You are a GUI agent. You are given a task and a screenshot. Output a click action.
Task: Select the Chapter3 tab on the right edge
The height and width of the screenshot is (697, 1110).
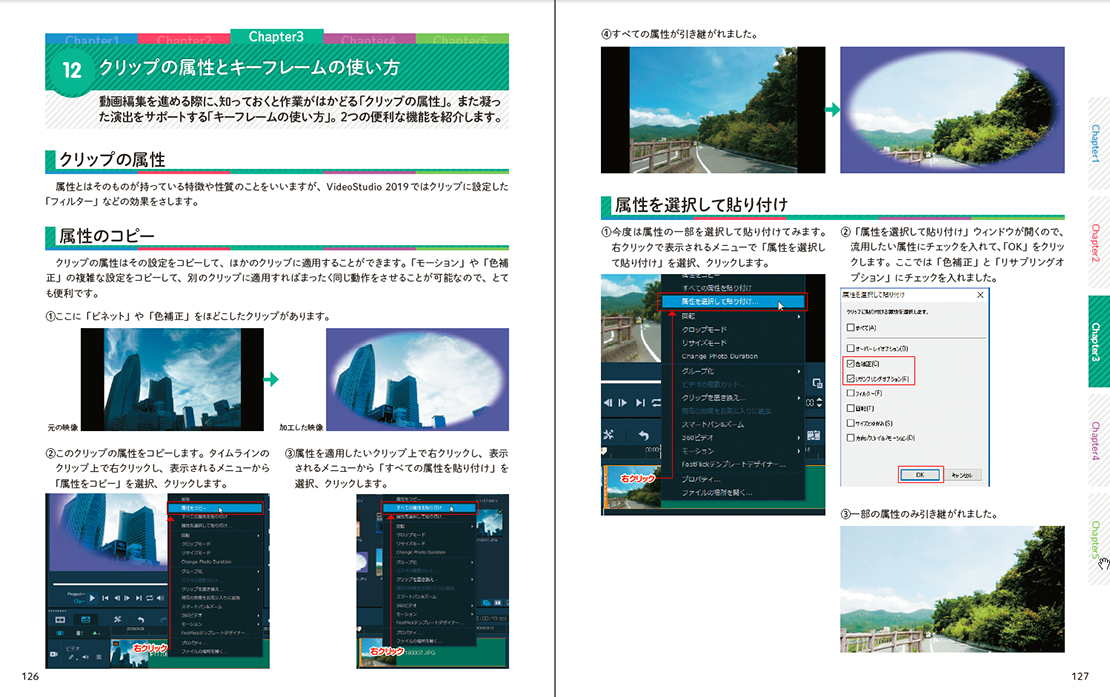[x=1097, y=341]
